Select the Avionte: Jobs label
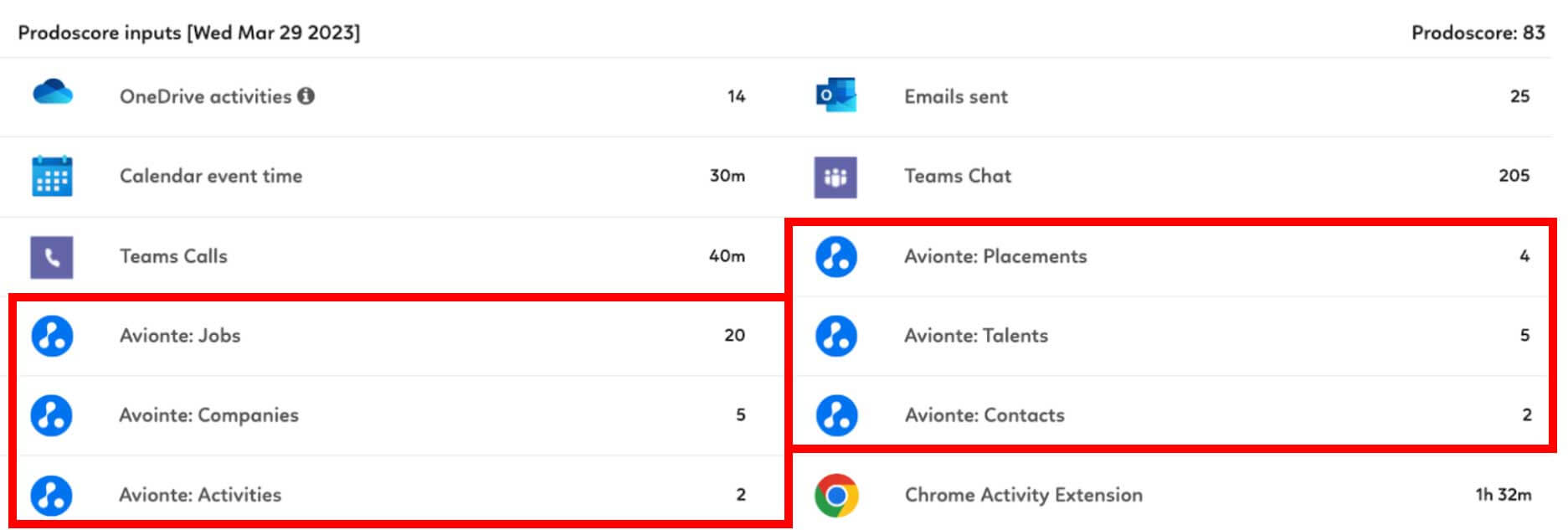The height and width of the screenshot is (530, 1568). click(x=180, y=336)
